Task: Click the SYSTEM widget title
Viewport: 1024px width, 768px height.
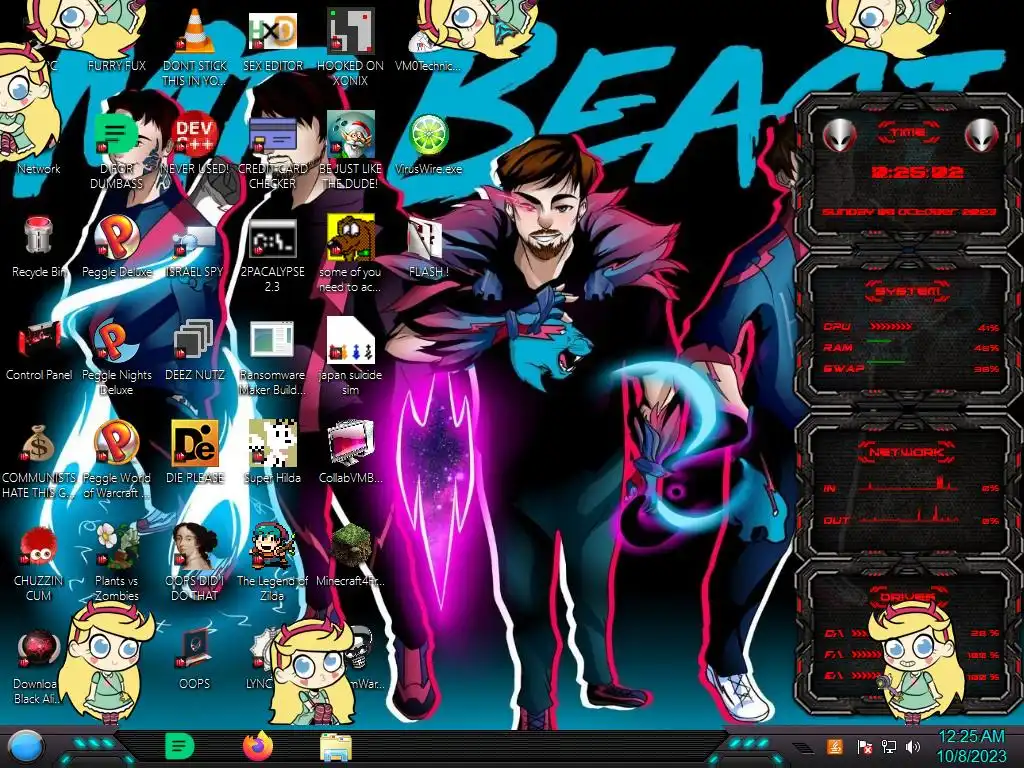Action: pos(908,291)
